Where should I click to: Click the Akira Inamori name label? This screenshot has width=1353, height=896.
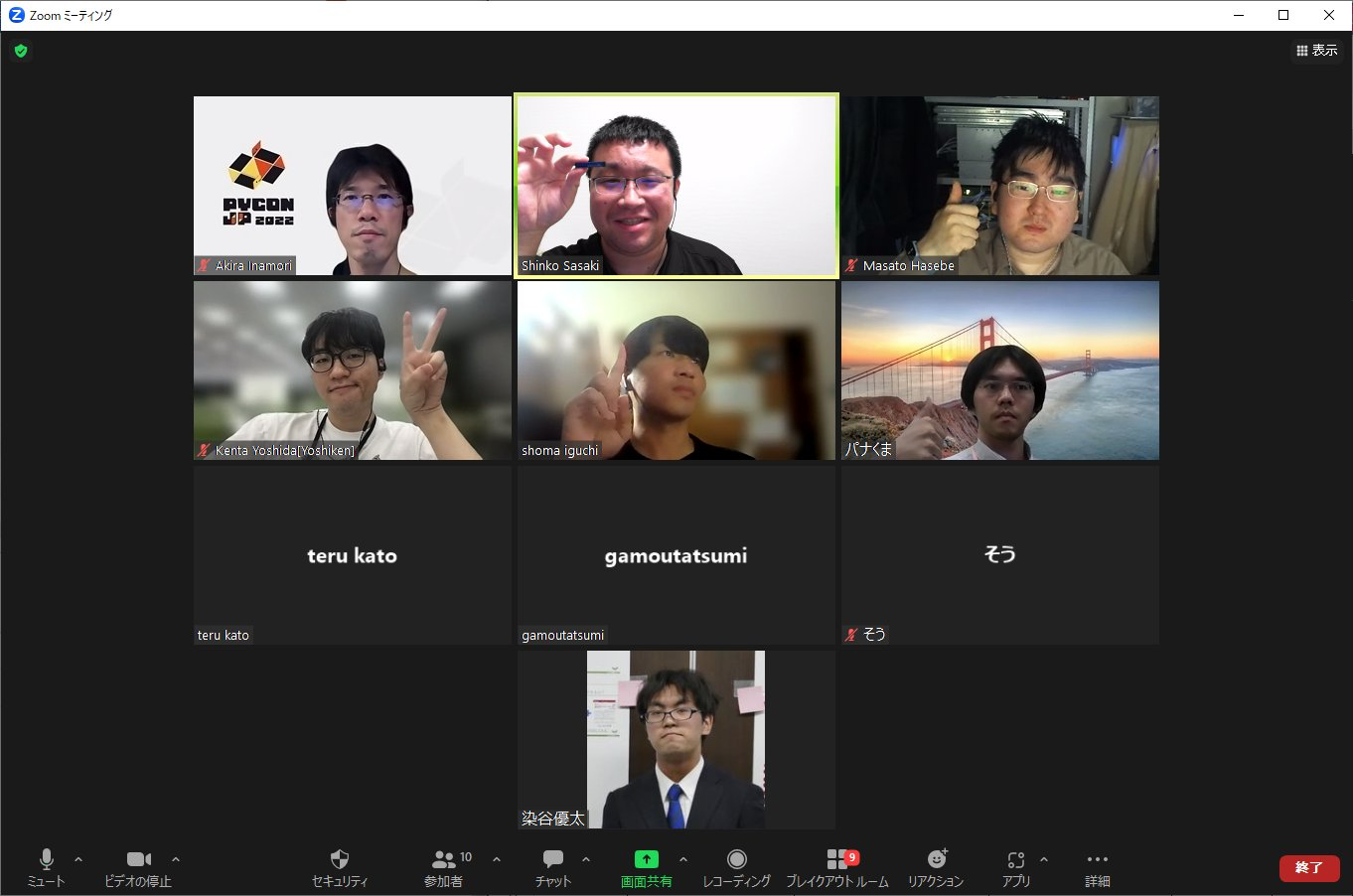click(x=254, y=265)
